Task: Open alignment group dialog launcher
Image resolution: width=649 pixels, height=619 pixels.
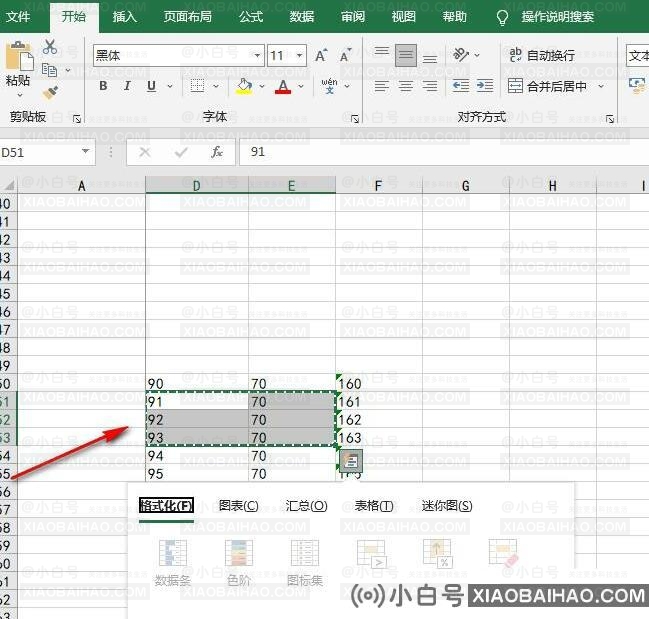Action: click(x=610, y=119)
